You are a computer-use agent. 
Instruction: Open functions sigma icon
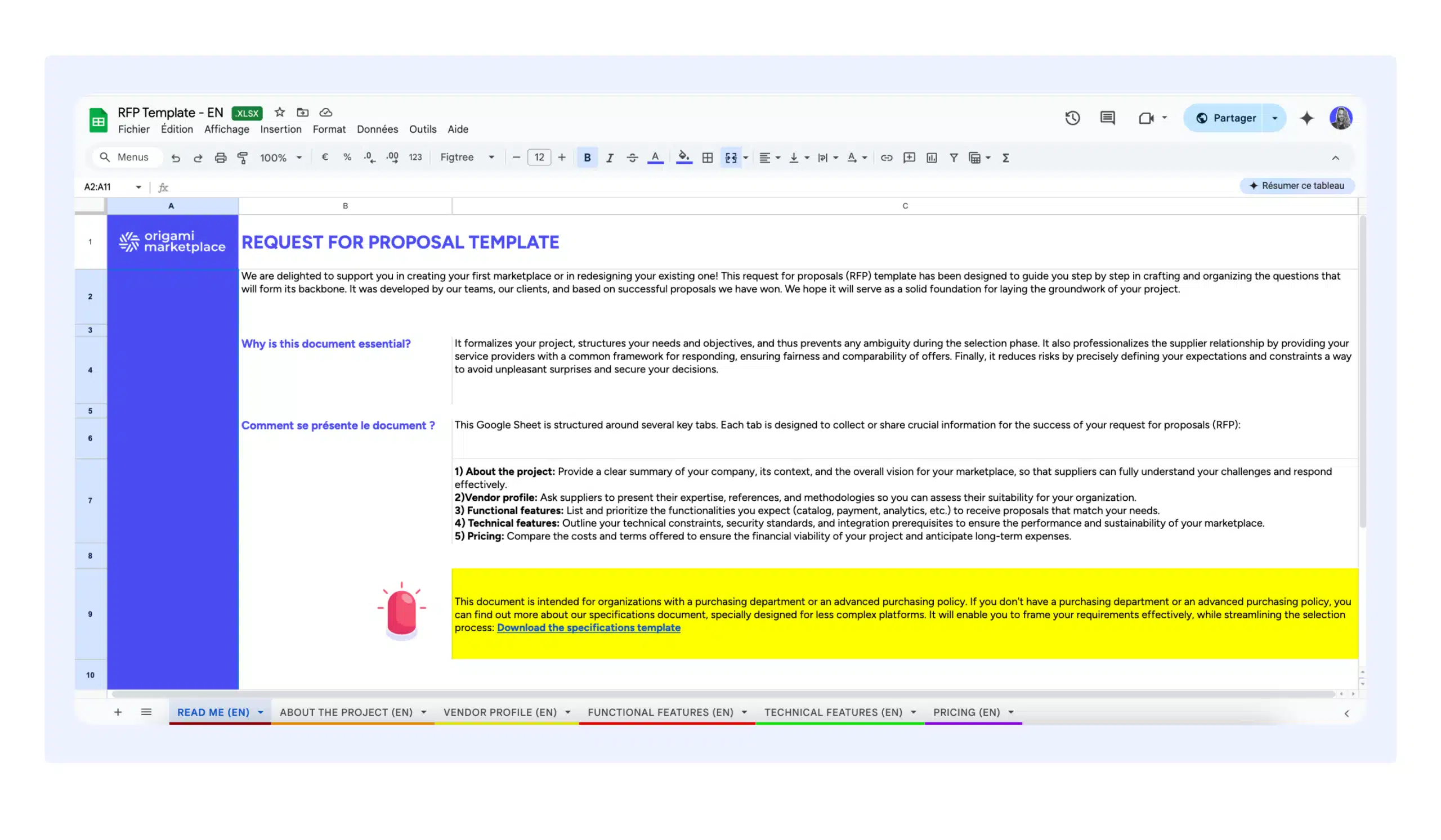pyautogui.click(x=1006, y=158)
